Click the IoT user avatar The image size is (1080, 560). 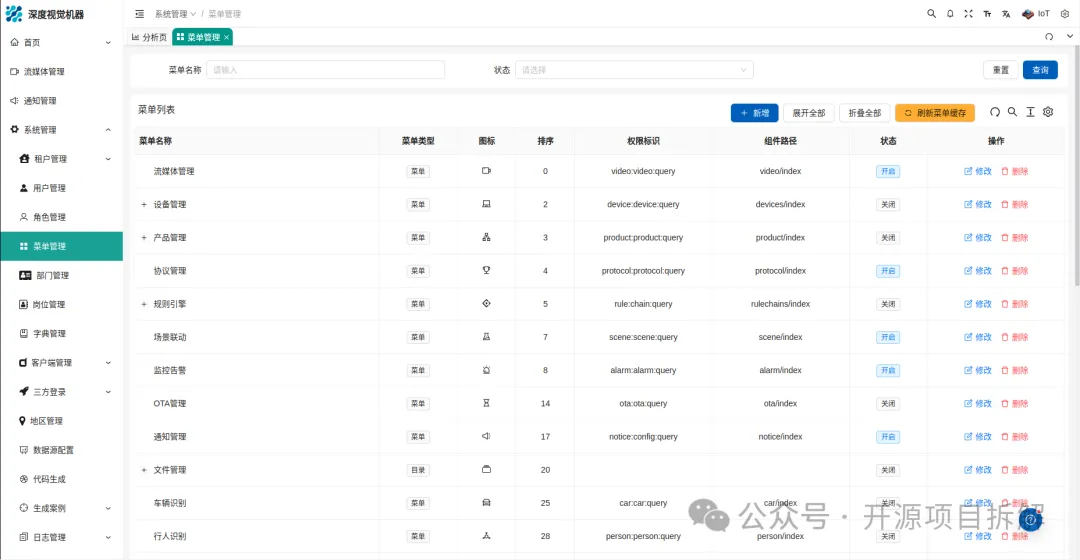point(1035,14)
